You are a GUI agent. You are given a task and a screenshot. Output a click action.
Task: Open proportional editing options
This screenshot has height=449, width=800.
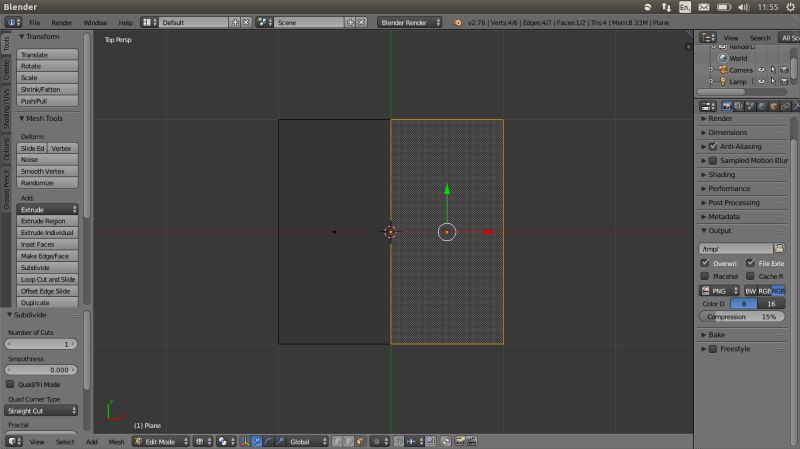(x=381, y=441)
